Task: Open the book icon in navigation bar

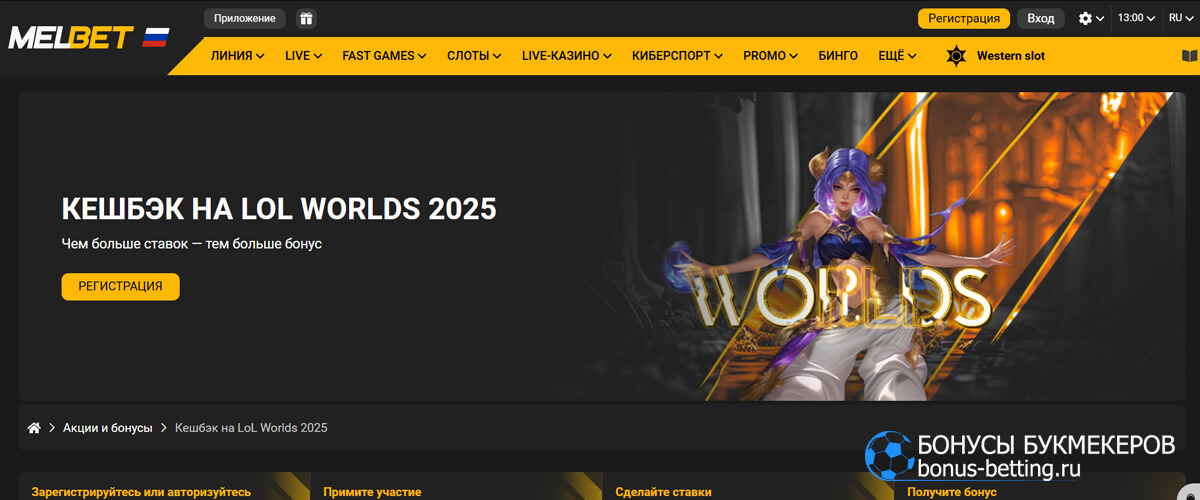Action: point(1189,56)
